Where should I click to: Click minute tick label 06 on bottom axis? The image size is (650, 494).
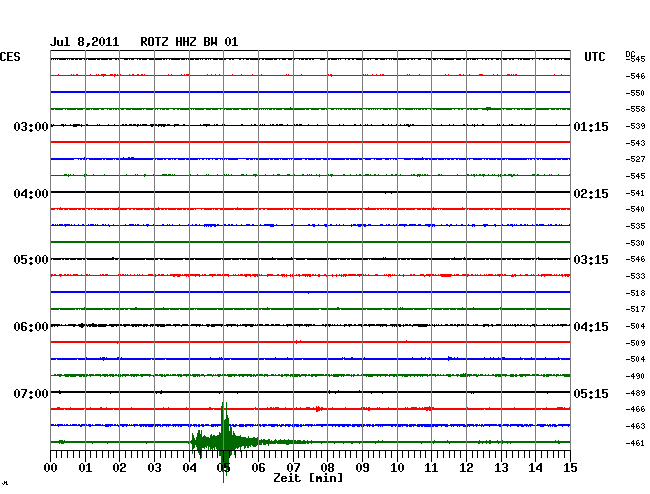point(258,468)
